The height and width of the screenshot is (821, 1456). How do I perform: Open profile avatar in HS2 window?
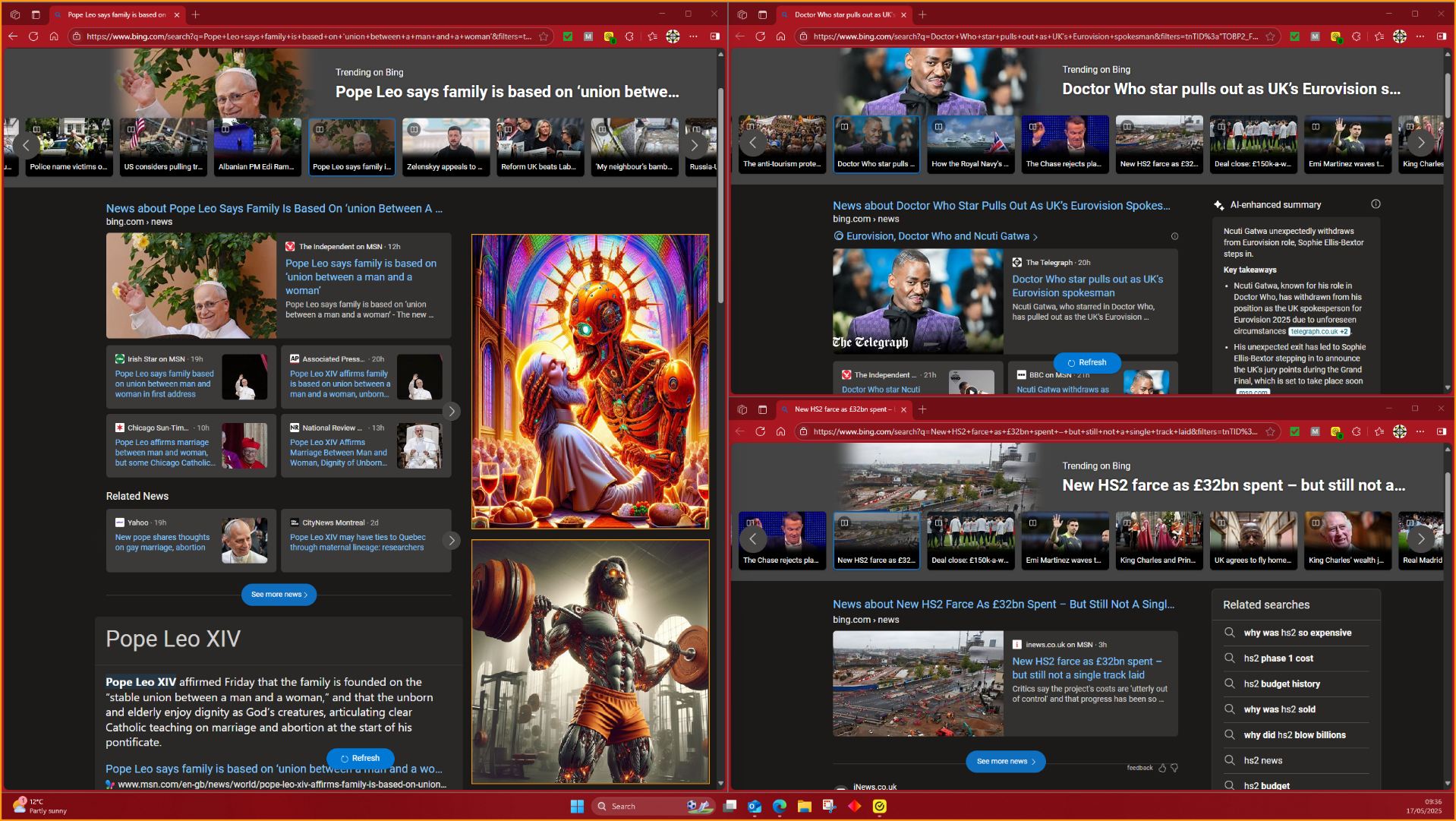point(1400,431)
